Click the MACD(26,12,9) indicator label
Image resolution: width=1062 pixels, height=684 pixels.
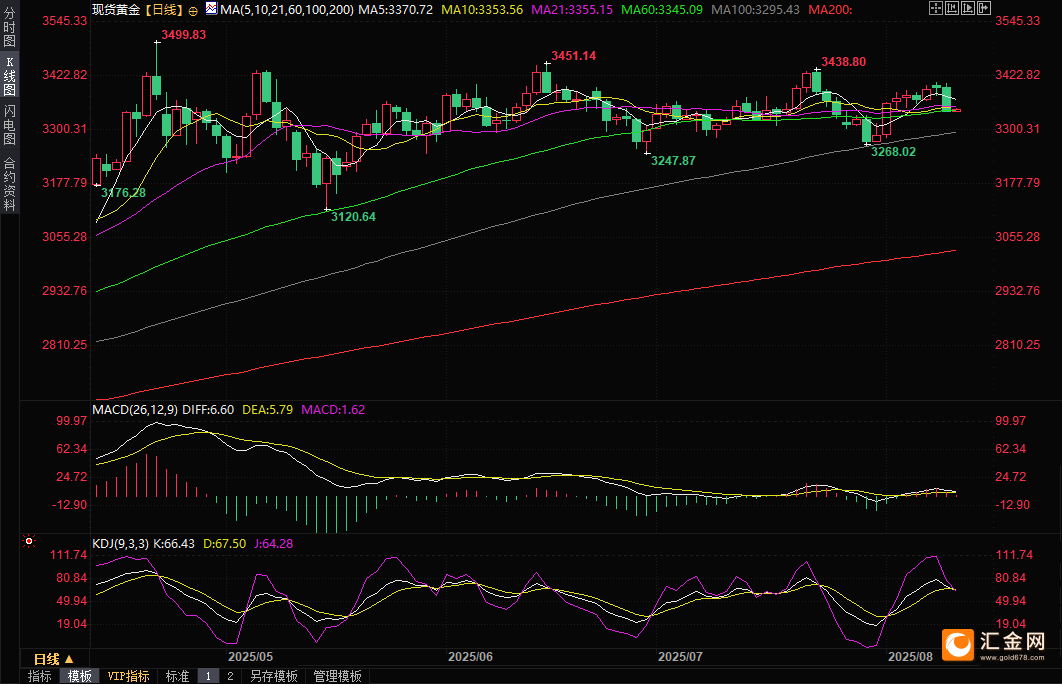(133, 410)
